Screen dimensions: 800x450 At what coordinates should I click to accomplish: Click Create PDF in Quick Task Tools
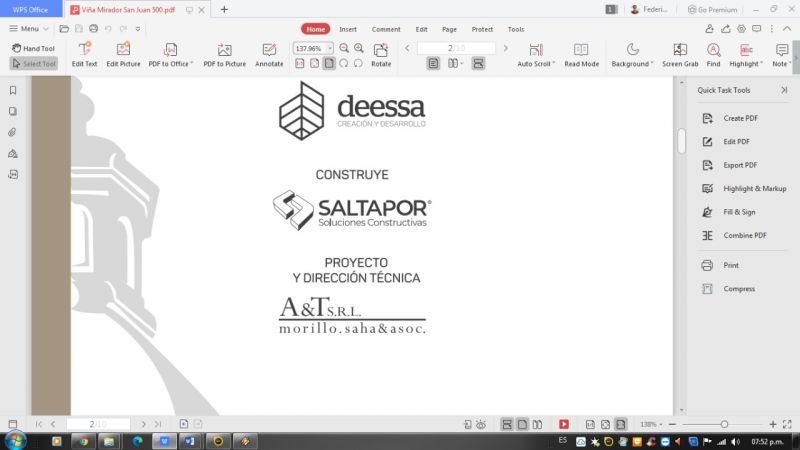(x=730, y=118)
